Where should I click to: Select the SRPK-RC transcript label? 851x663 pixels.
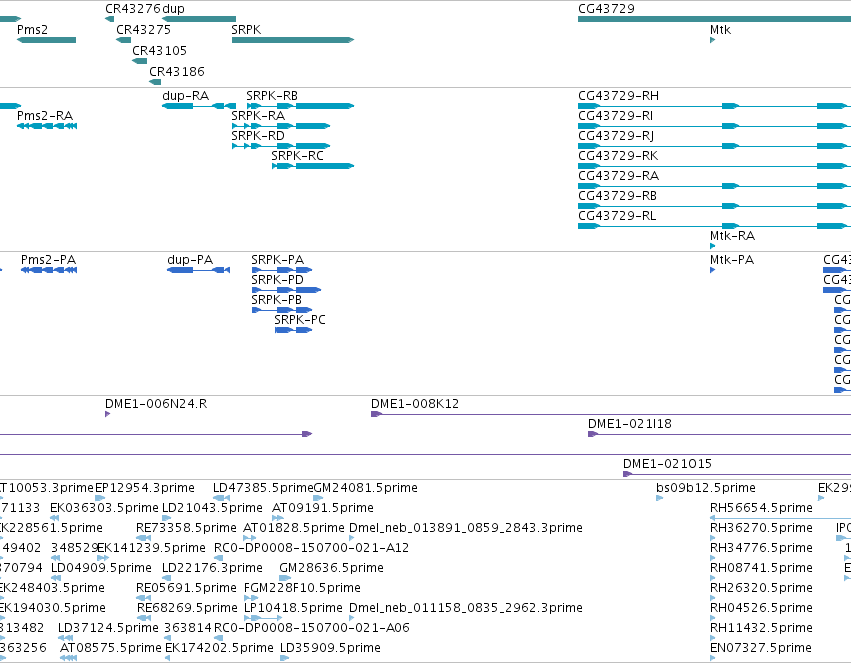click(x=297, y=156)
